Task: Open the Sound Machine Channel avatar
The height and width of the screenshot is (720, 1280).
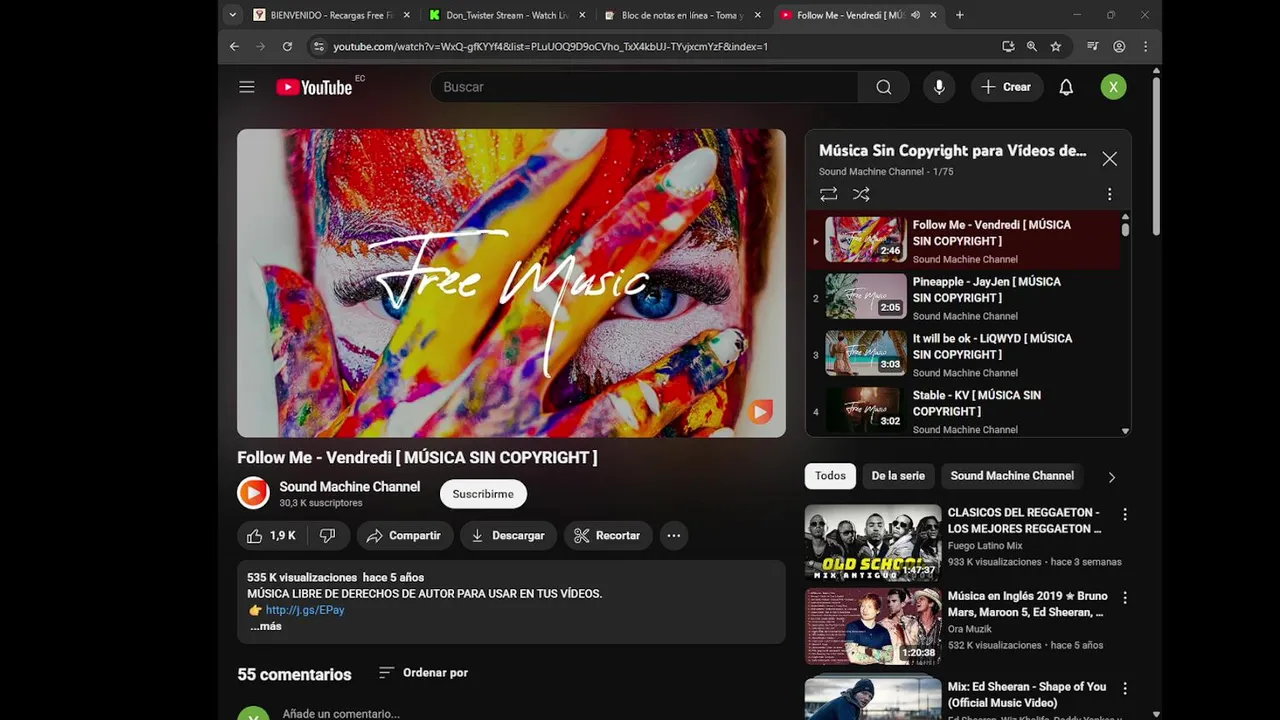Action: point(253,493)
